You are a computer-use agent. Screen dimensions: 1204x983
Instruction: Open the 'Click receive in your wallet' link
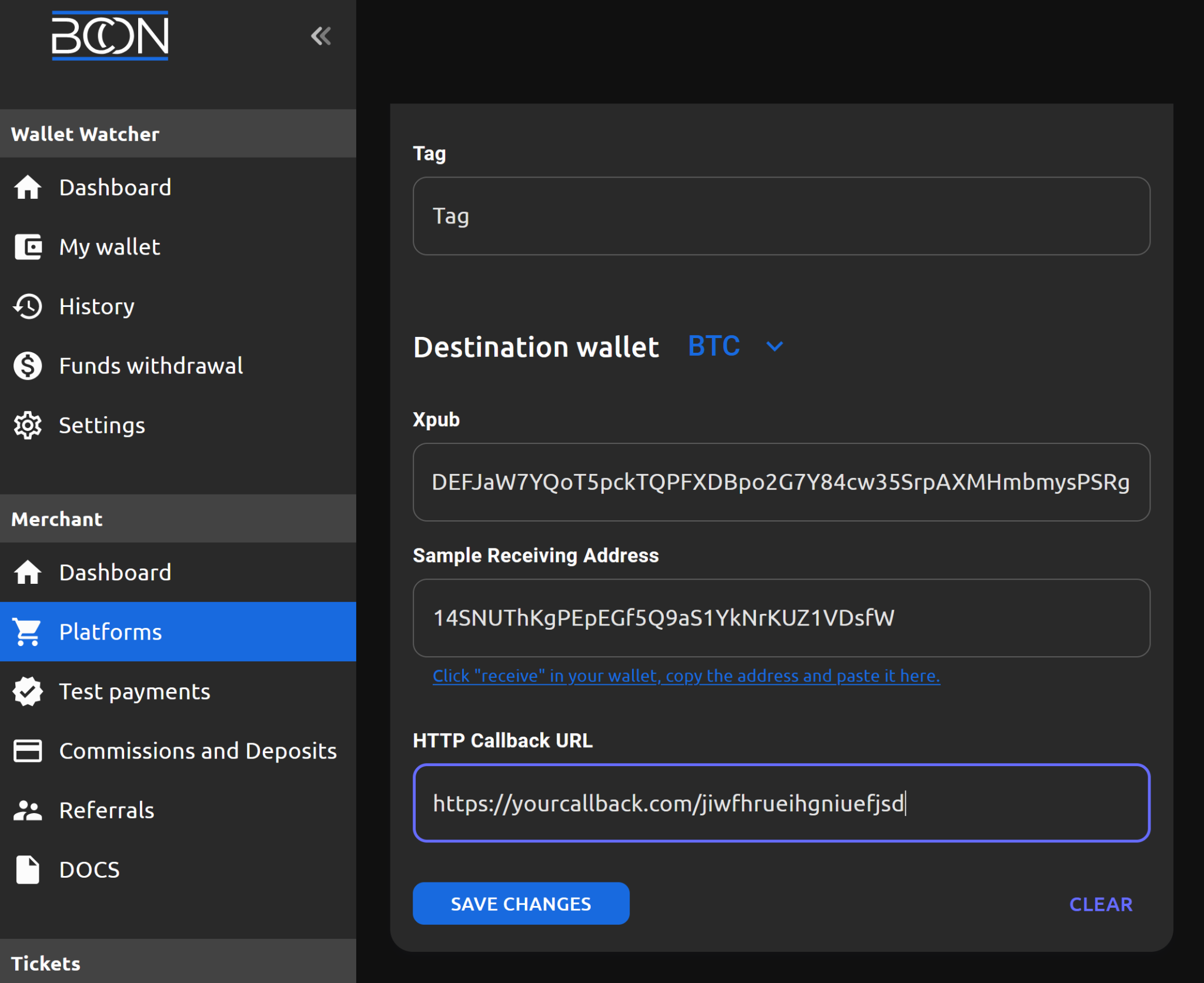(x=686, y=676)
